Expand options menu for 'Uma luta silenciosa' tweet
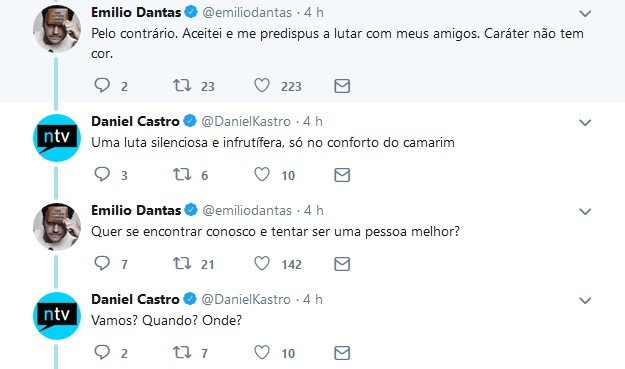625x369 pixels. [x=585, y=122]
